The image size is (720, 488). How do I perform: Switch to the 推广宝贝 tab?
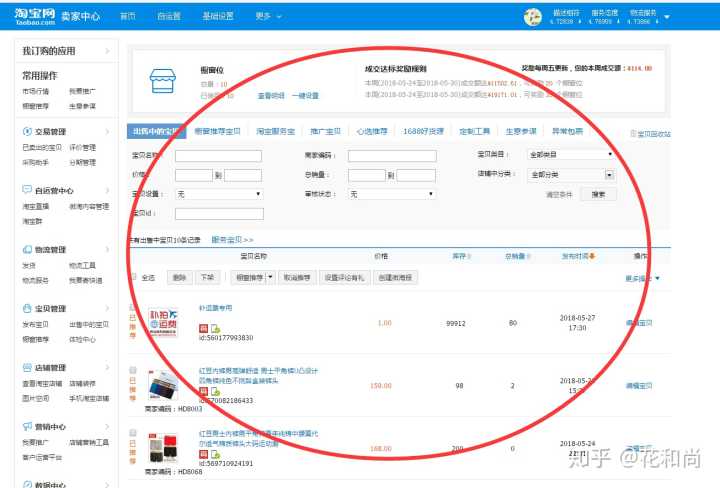coord(325,131)
